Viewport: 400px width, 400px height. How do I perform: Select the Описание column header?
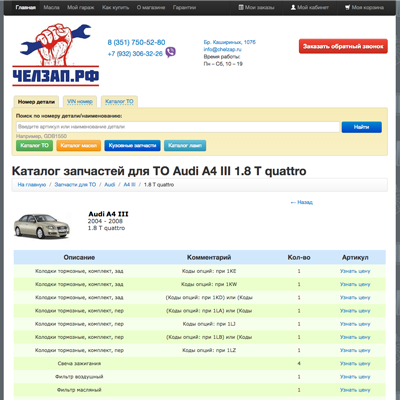(x=79, y=257)
